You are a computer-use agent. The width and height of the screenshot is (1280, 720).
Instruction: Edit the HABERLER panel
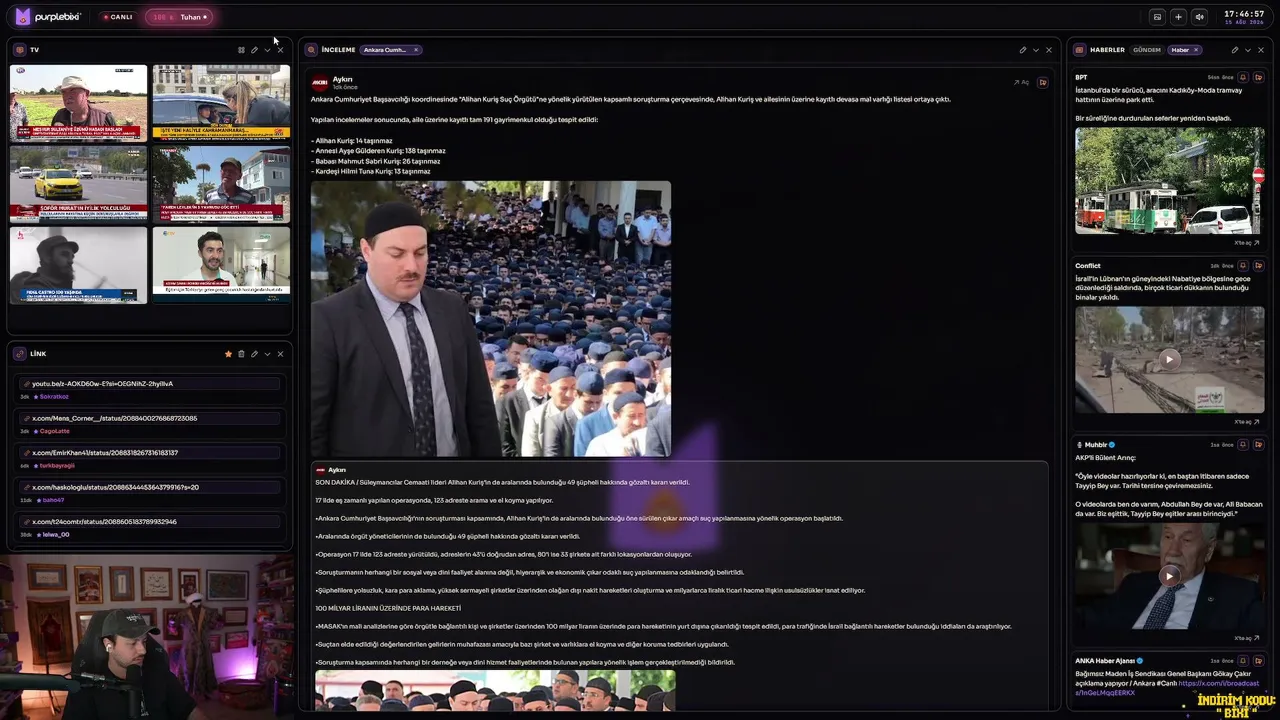pos(1235,50)
